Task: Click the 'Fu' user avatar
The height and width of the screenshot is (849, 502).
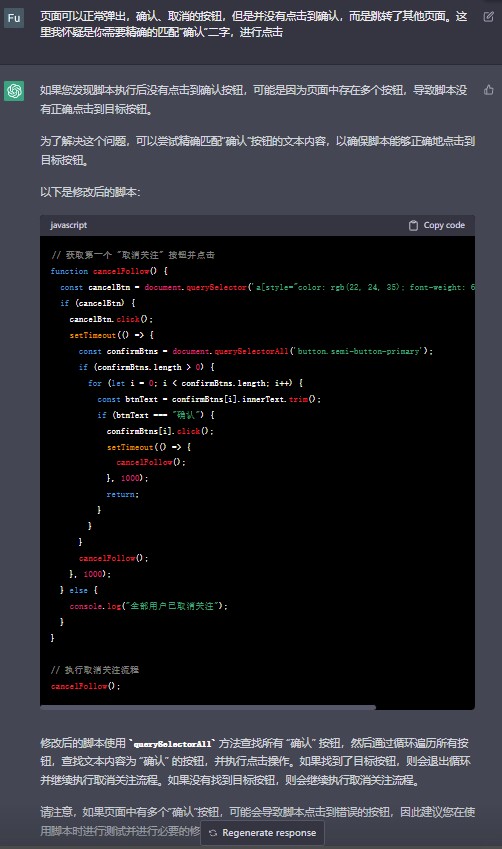Action: pos(14,17)
